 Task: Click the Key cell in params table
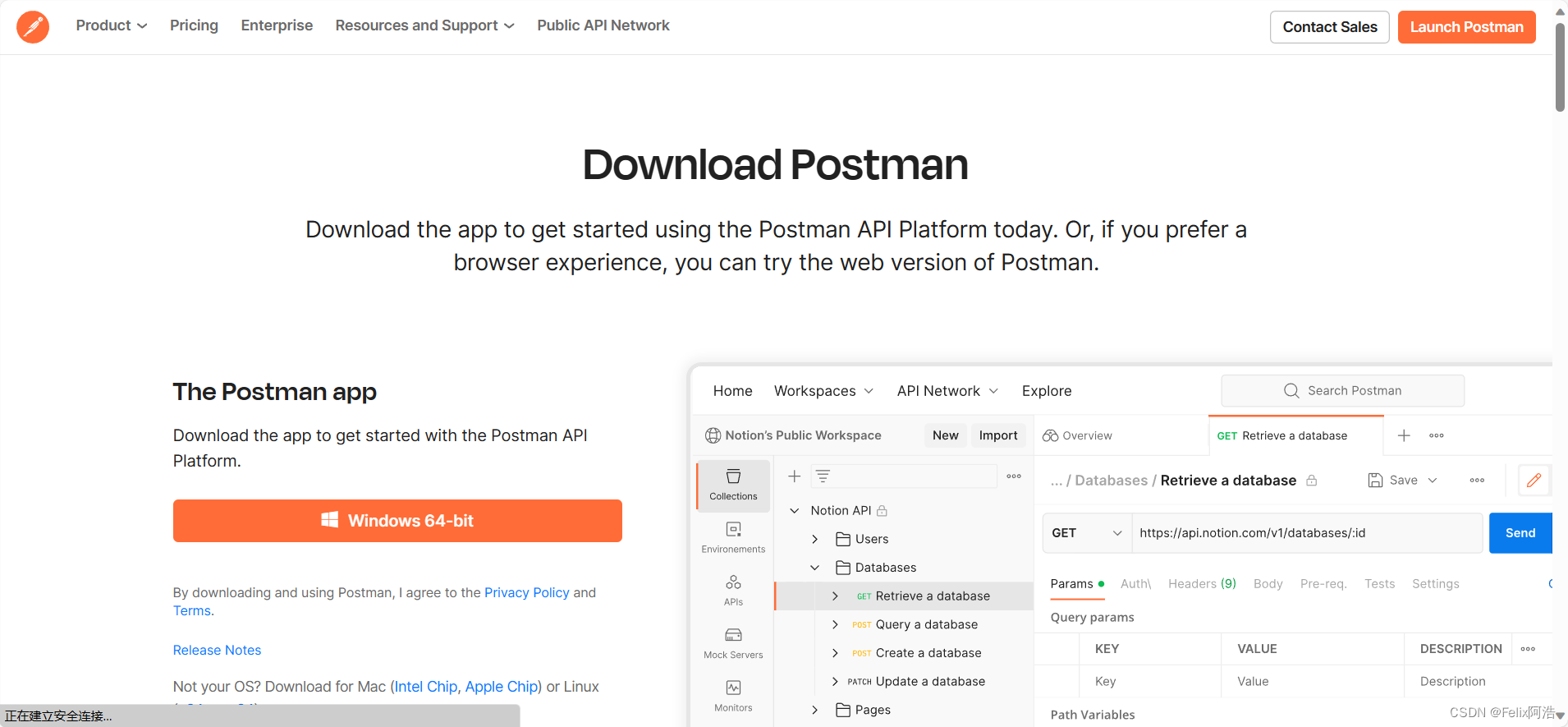coord(1149,682)
